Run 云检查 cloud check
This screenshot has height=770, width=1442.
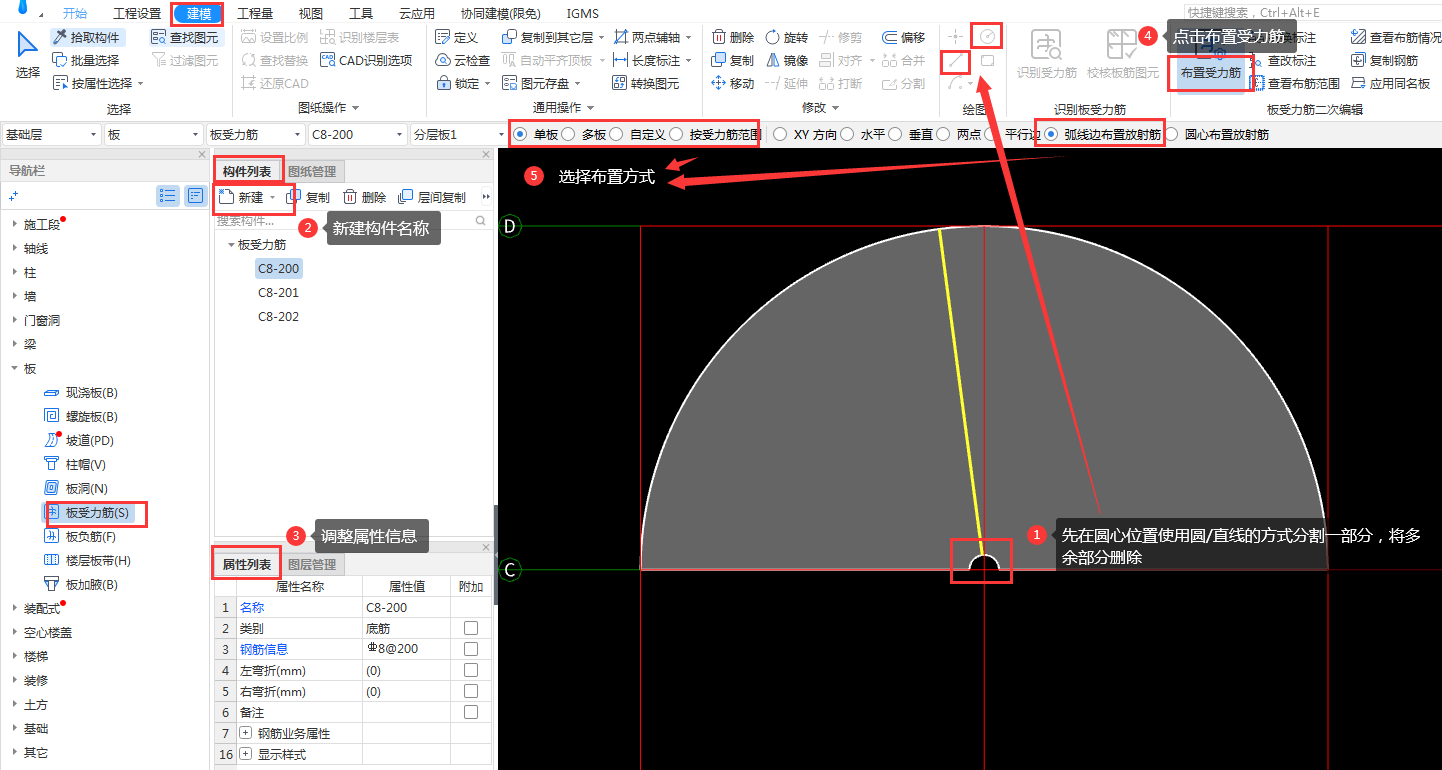(464, 60)
